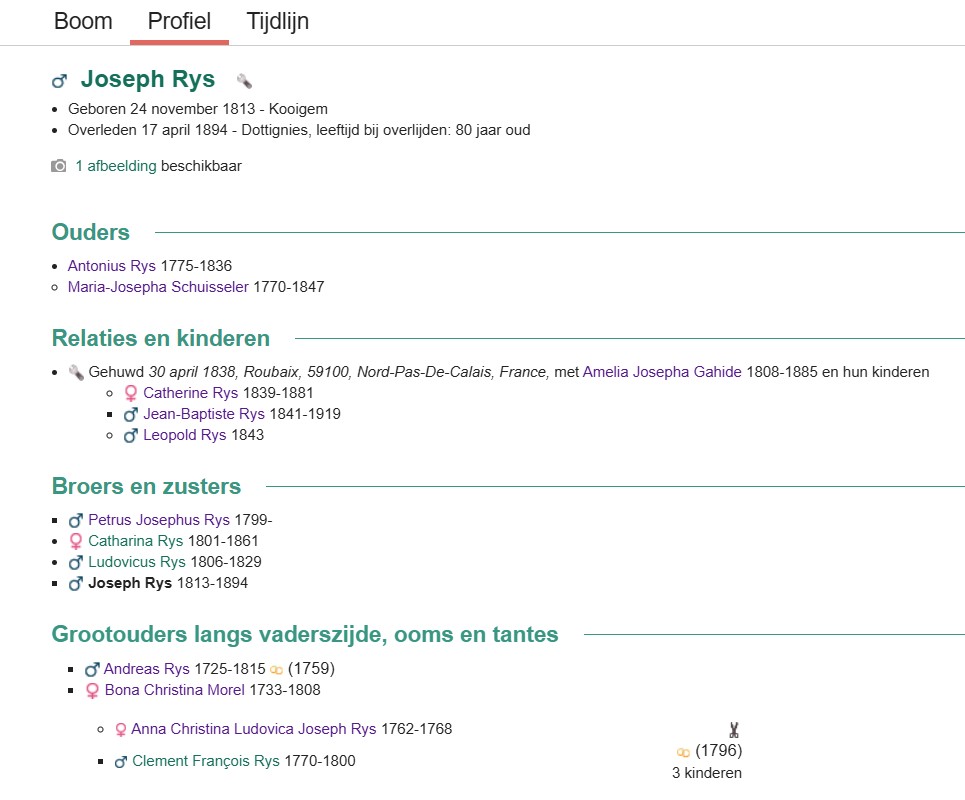Open the 1 afbeelding link
The width and height of the screenshot is (965, 800).
[x=115, y=166]
